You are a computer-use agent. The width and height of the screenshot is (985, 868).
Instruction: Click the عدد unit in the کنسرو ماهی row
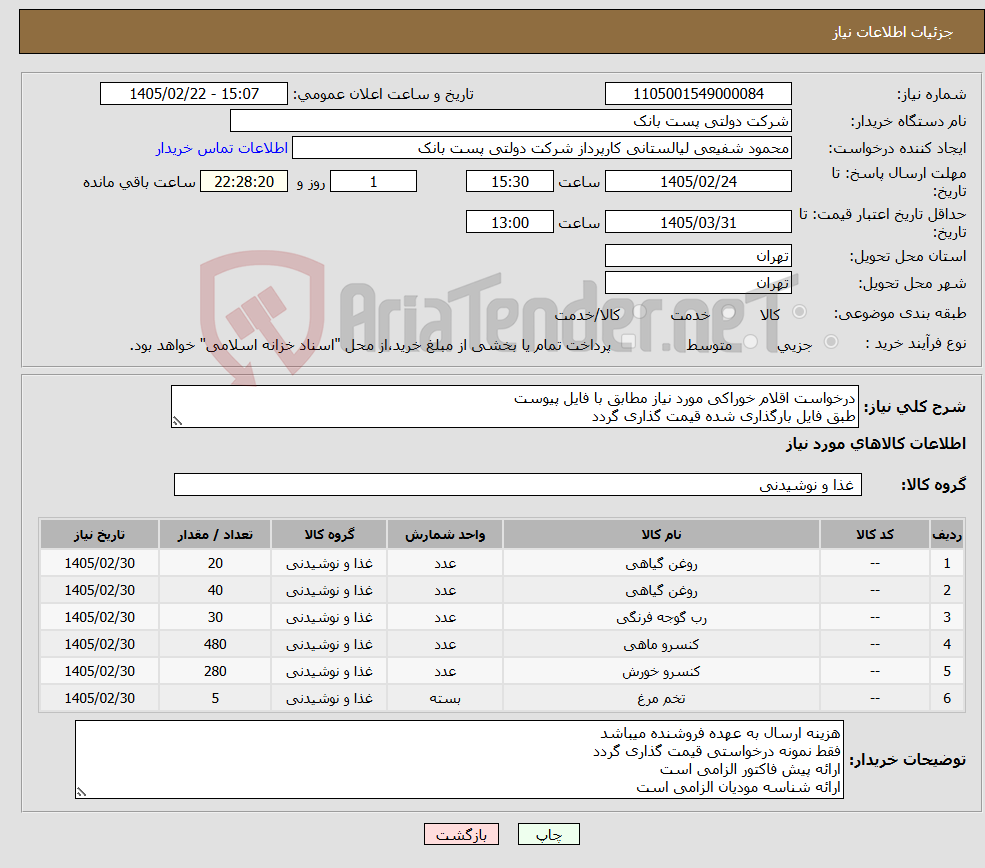pos(445,644)
